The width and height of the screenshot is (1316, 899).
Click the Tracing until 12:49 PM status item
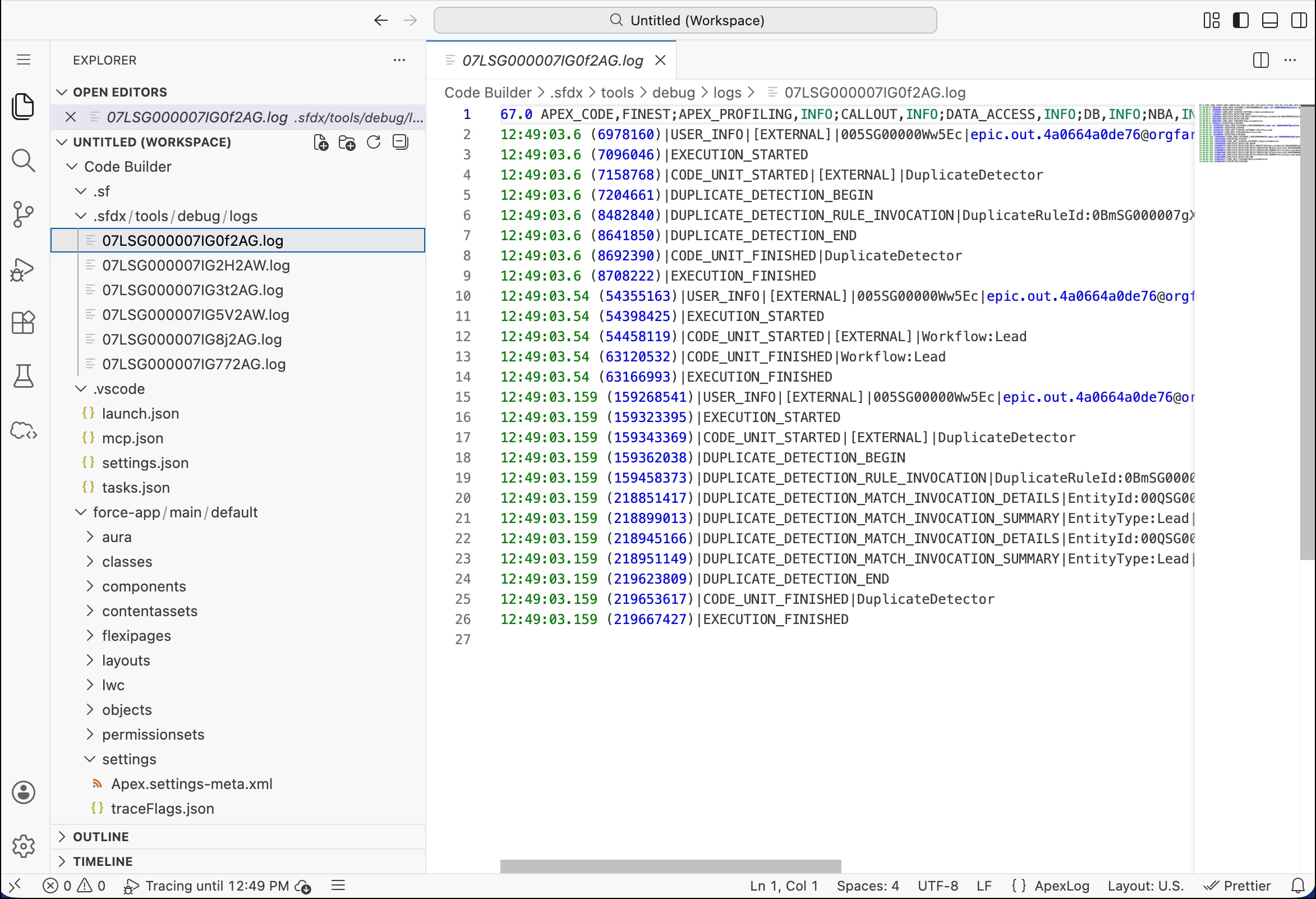pos(217,886)
